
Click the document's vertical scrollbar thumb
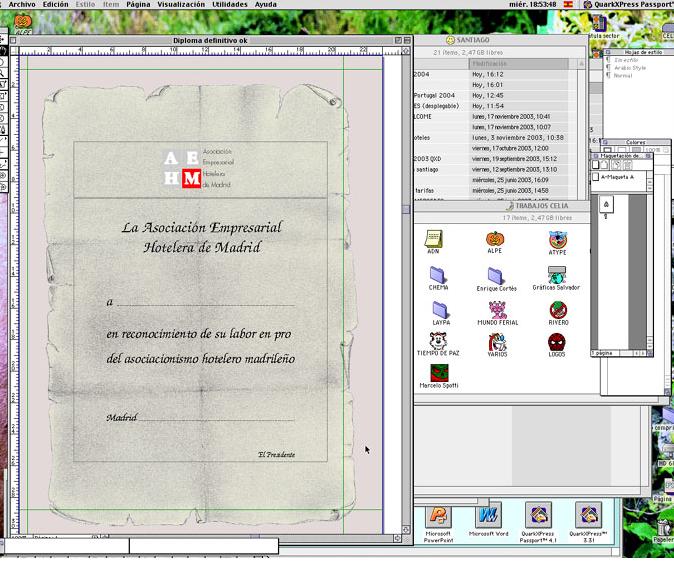[406, 209]
